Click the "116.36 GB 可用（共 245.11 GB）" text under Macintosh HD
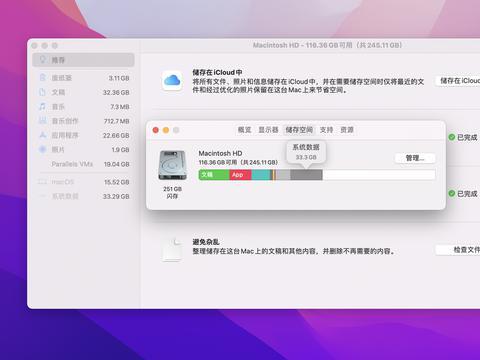This screenshot has height=360, width=480. tap(238, 162)
